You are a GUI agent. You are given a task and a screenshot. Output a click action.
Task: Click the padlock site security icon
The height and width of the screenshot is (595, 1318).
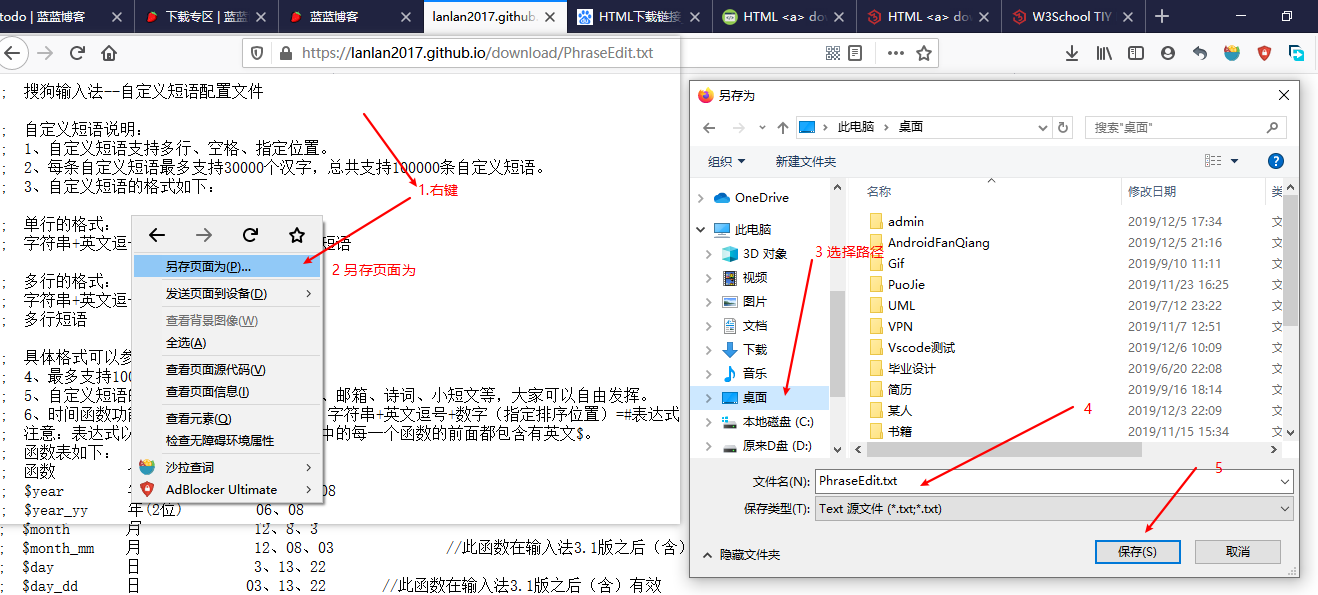point(285,53)
